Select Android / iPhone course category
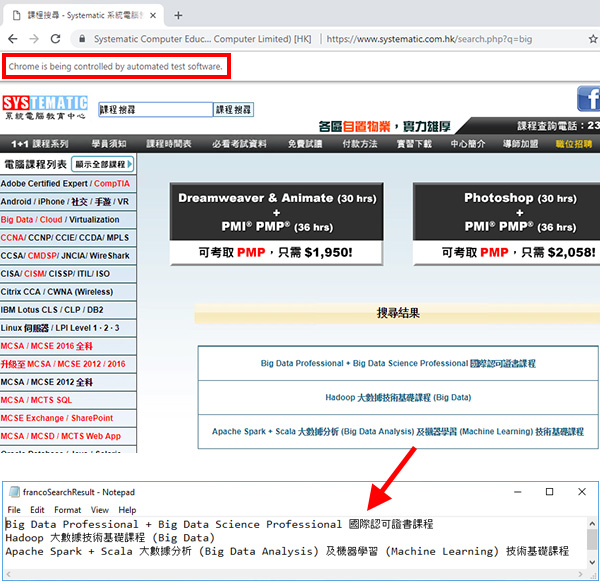600x584 pixels. click(68, 202)
